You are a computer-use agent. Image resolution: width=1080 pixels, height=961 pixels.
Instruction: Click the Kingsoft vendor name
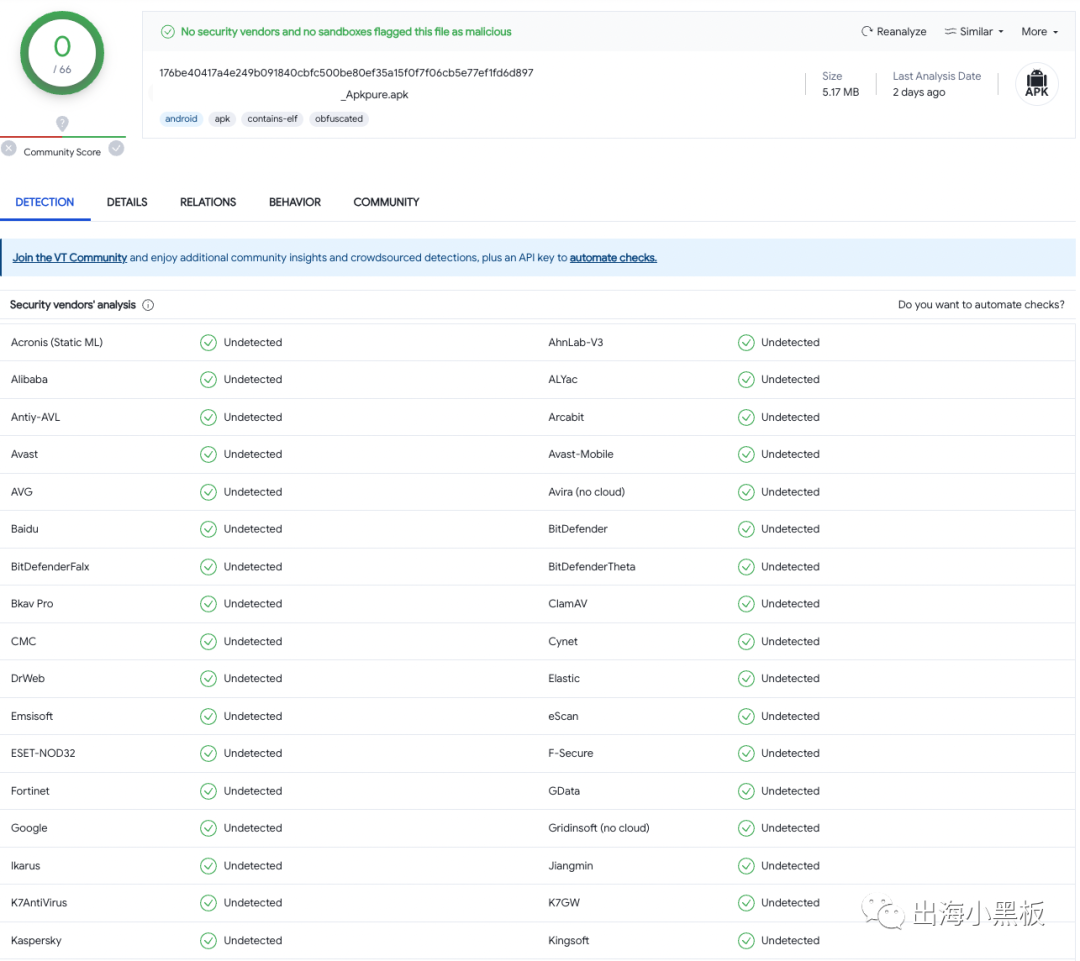[x=568, y=941]
